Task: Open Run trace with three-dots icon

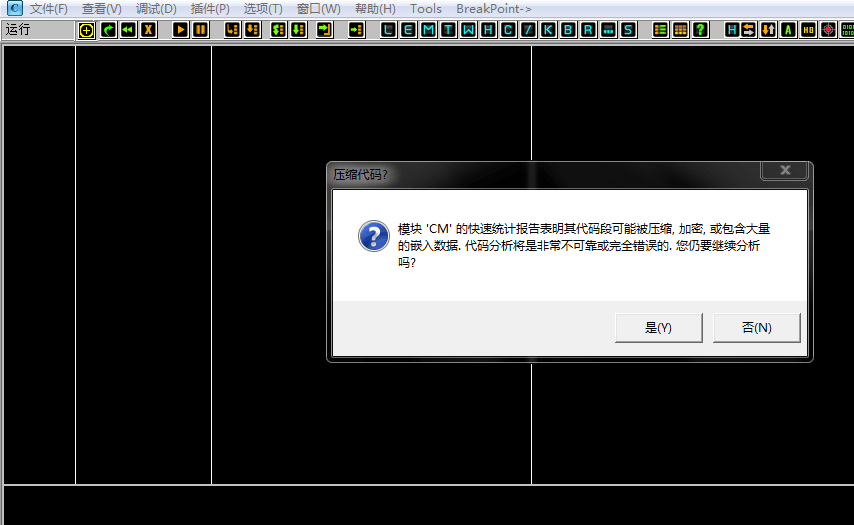Action: coord(608,30)
